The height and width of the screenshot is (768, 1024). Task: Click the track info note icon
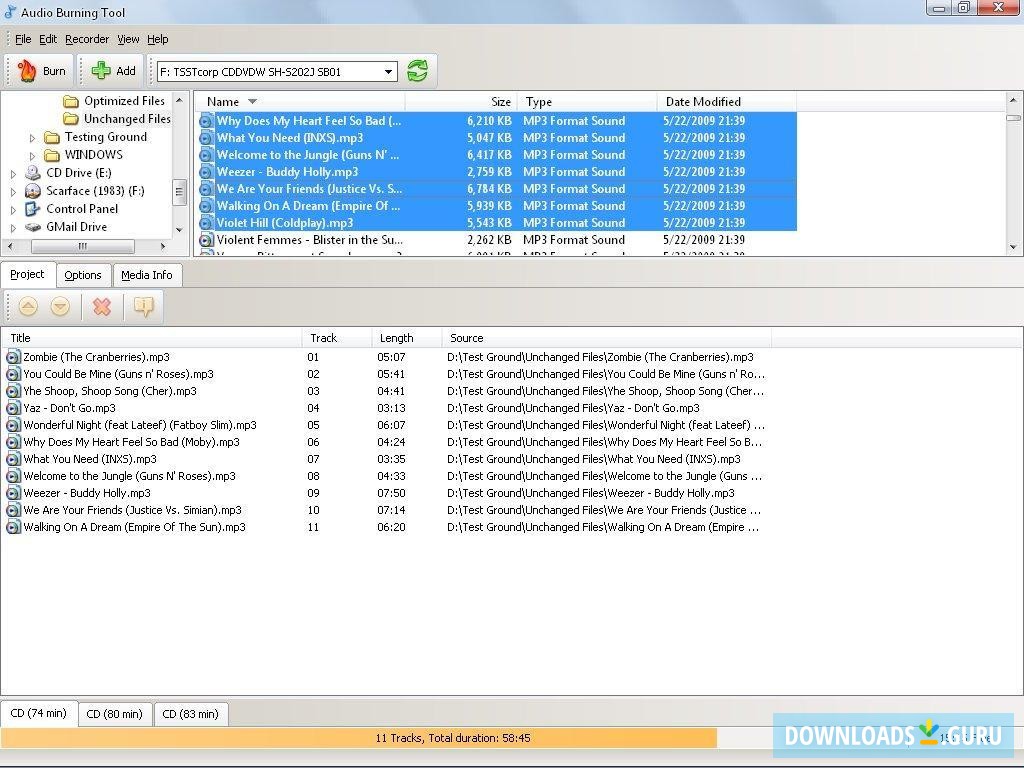[x=144, y=306]
